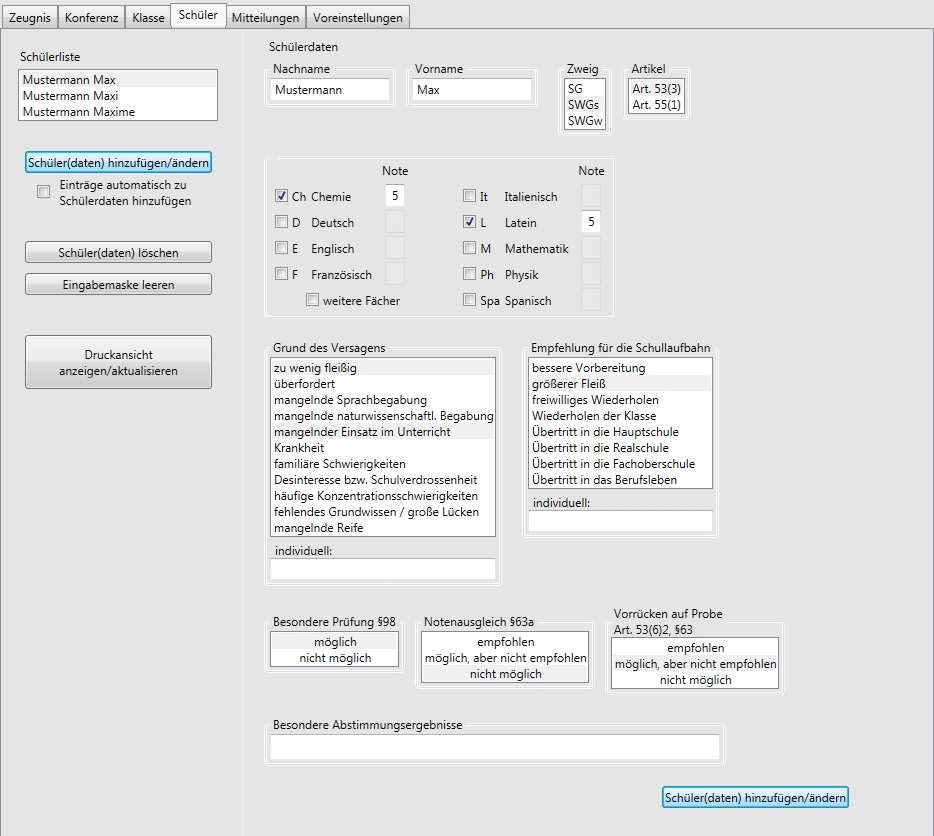Click Druckansicht anzeigen/aktualisieren button
The height and width of the screenshot is (836, 934).
[x=118, y=362]
